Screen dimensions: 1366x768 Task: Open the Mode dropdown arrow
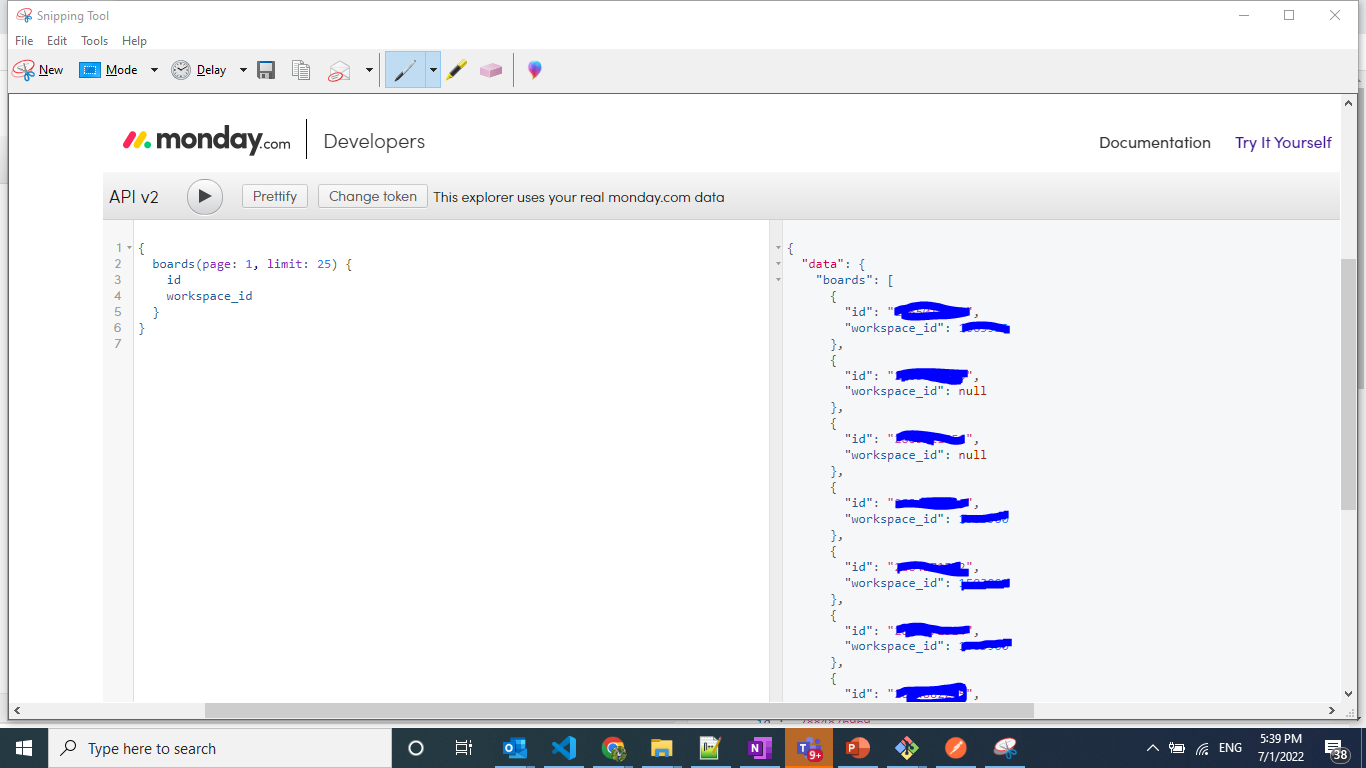(154, 70)
